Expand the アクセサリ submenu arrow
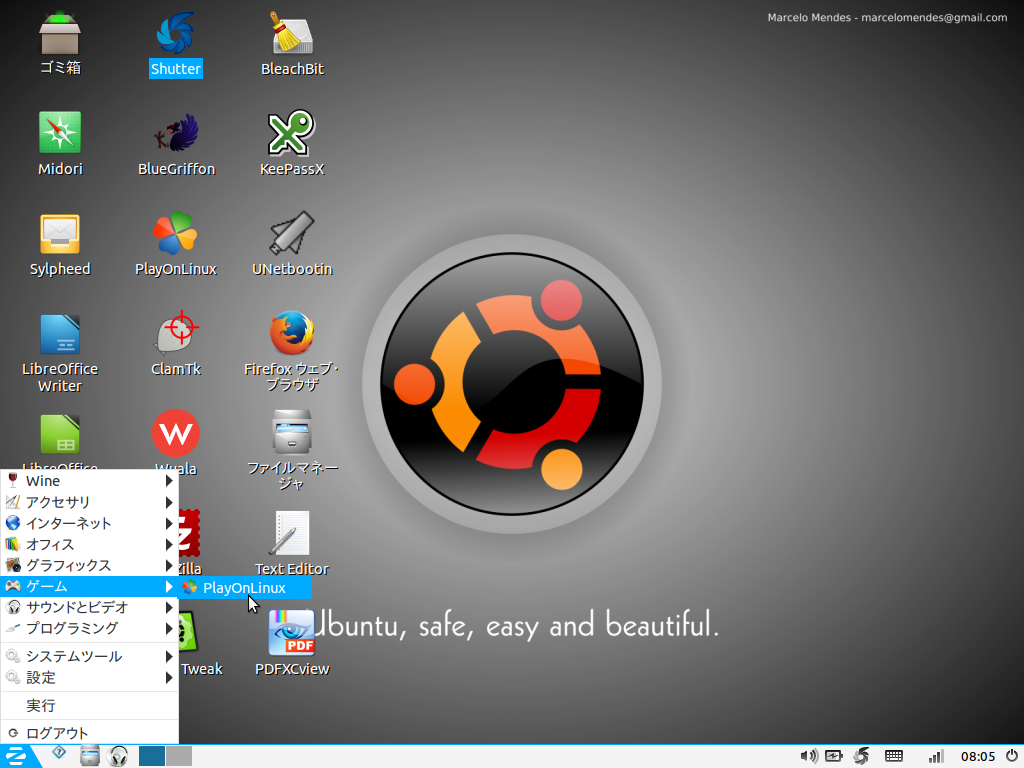This screenshot has height=768, width=1024. 168,502
